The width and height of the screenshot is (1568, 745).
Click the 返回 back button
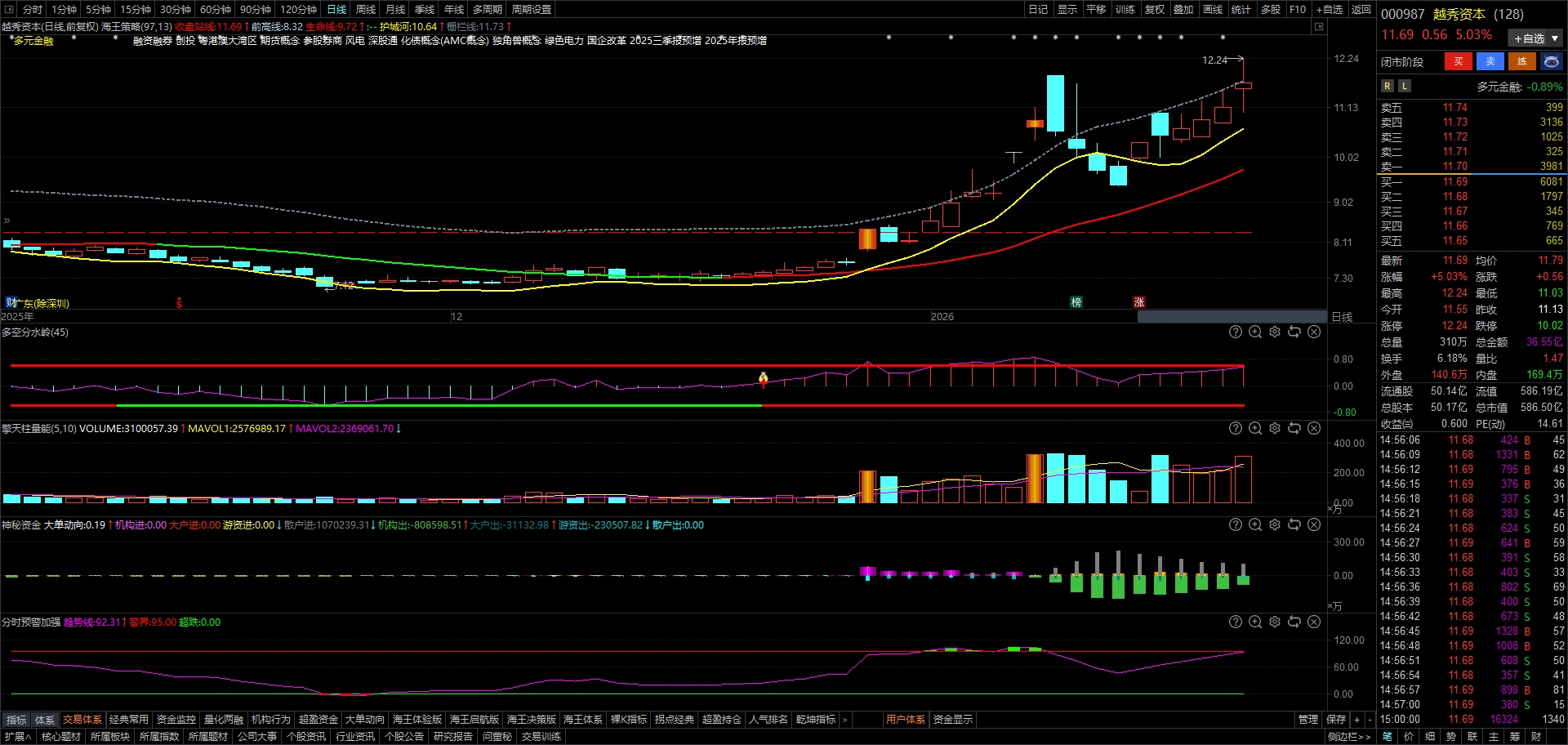click(x=1361, y=9)
